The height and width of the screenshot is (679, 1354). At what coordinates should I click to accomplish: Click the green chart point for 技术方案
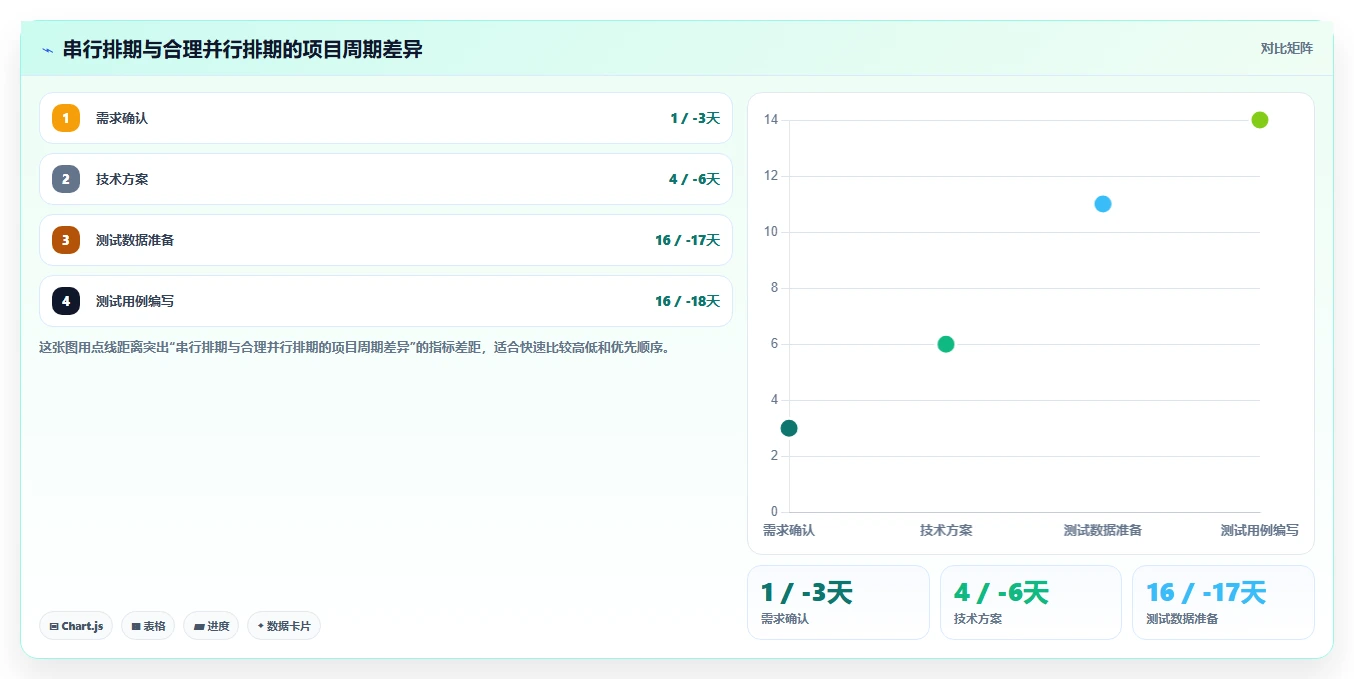946,344
